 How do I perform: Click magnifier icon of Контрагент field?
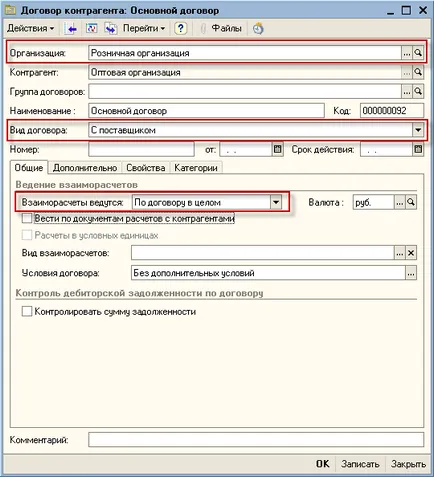pyautogui.click(x=418, y=72)
